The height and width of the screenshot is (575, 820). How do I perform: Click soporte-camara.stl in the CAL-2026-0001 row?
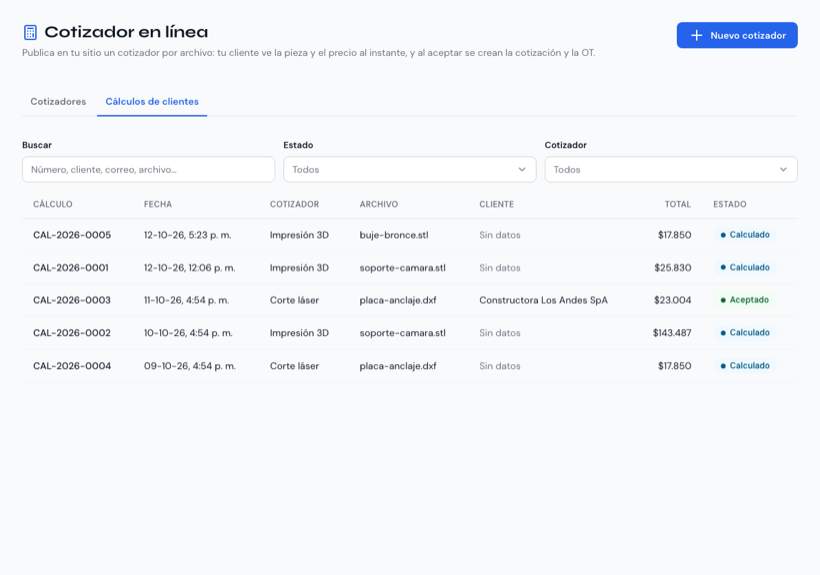pos(402,268)
